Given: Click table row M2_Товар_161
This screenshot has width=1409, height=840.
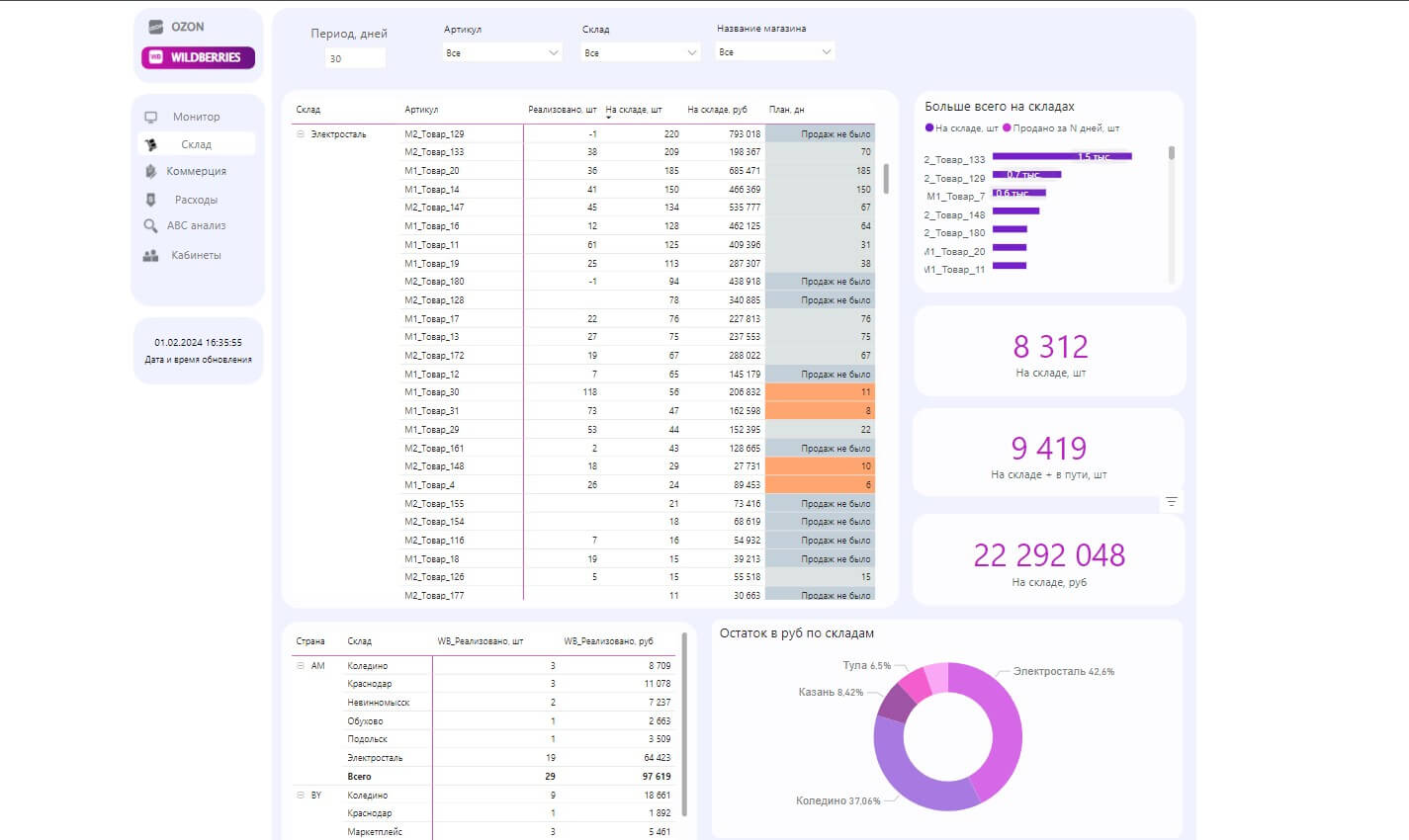Looking at the screenshot, I should tap(585, 448).
